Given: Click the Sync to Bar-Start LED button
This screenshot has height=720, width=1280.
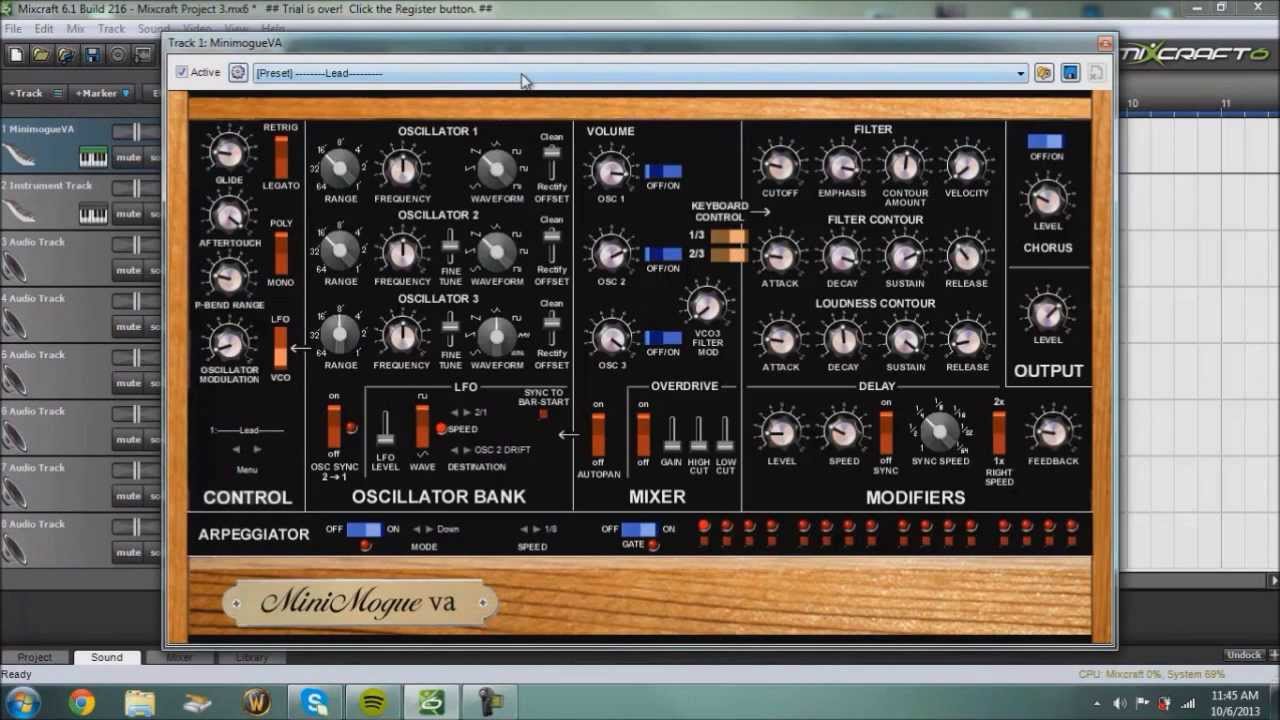Looking at the screenshot, I should coord(543,413).
